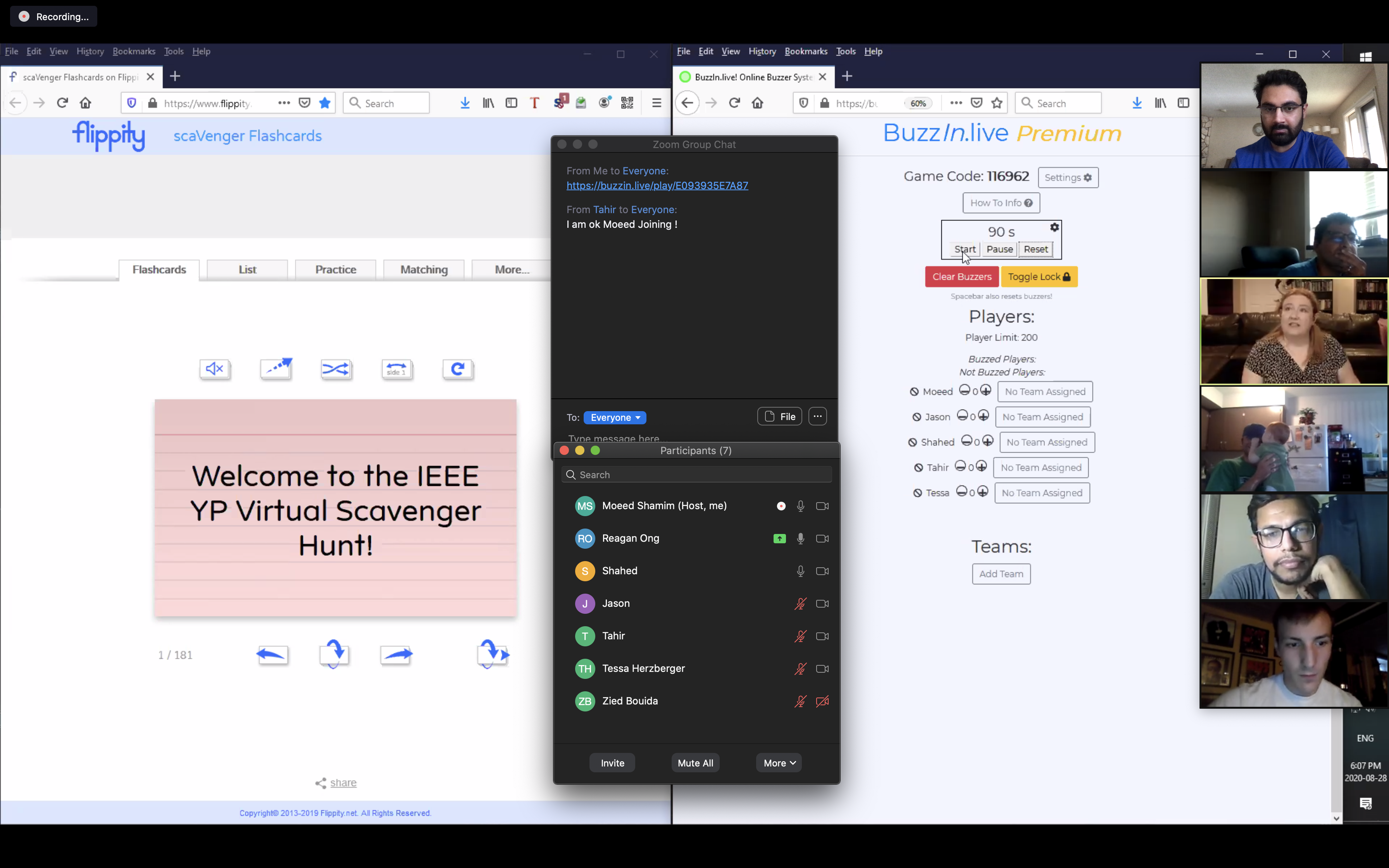1389x868 pixels.
Task: Click the vertical scrollbar down arrow
Action: 1336,819
